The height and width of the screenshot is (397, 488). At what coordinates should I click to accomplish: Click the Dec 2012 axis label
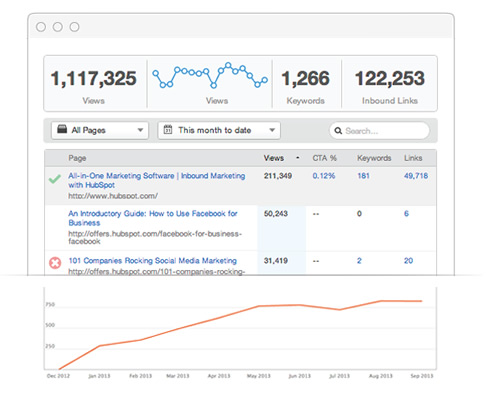coord(58,376)
